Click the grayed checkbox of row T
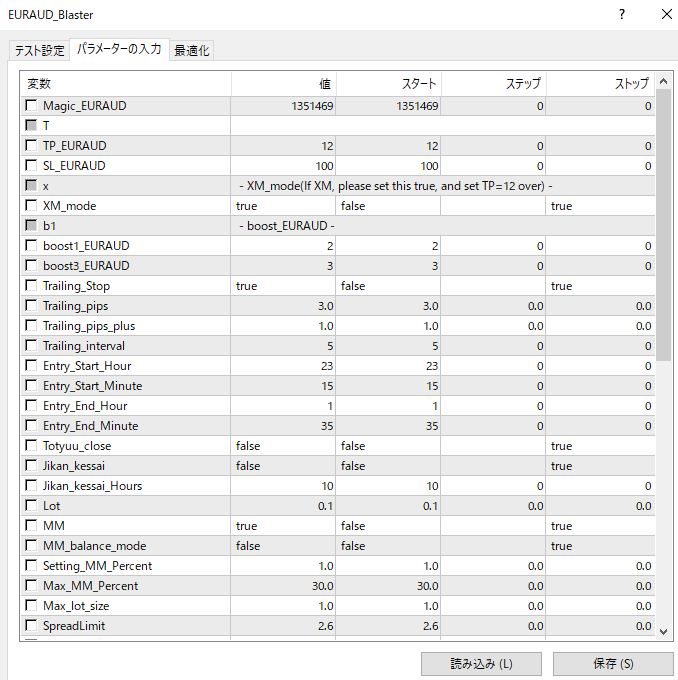The image size is (678, 680). click(x=31, y=125)
